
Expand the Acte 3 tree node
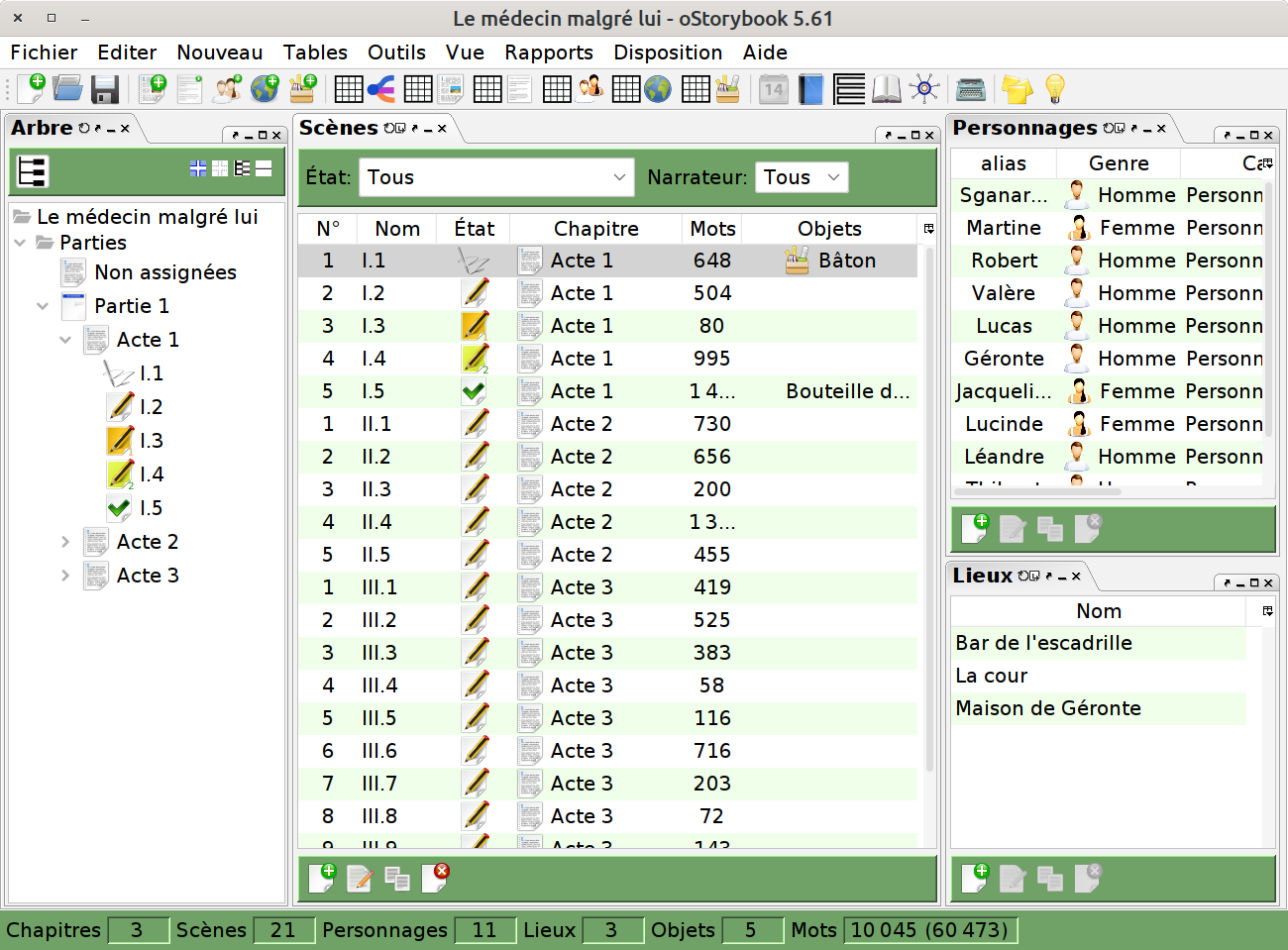tap(65, 576)
